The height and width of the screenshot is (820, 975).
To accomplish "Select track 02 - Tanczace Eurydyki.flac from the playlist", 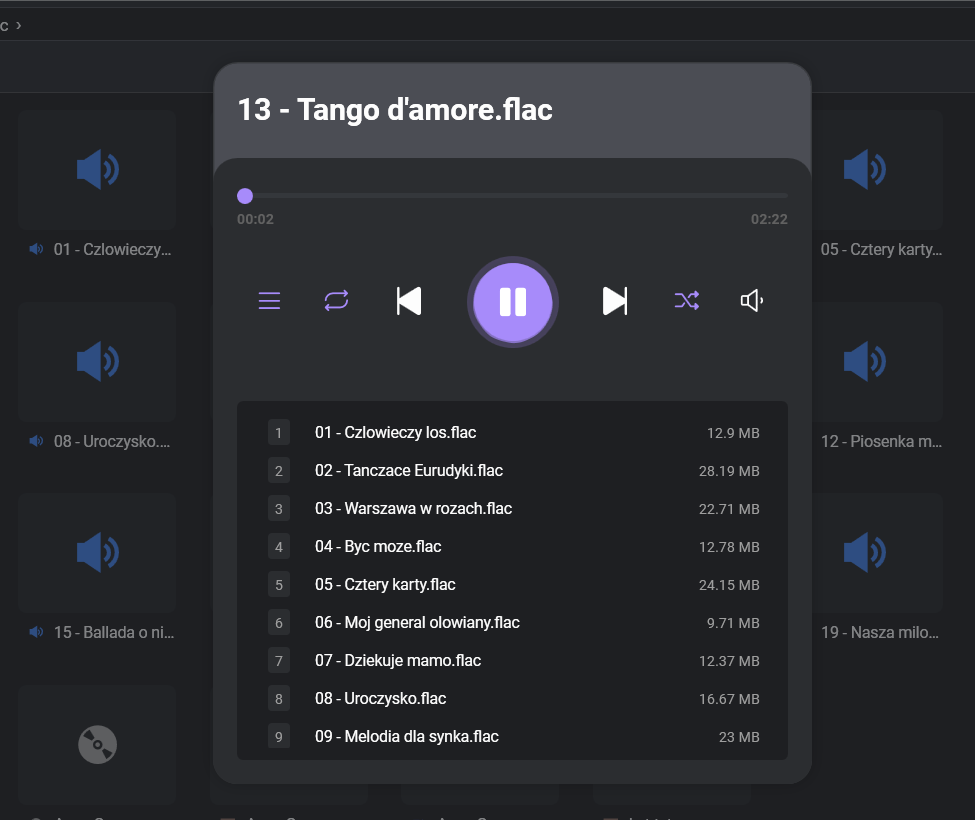I will (407, 470).
